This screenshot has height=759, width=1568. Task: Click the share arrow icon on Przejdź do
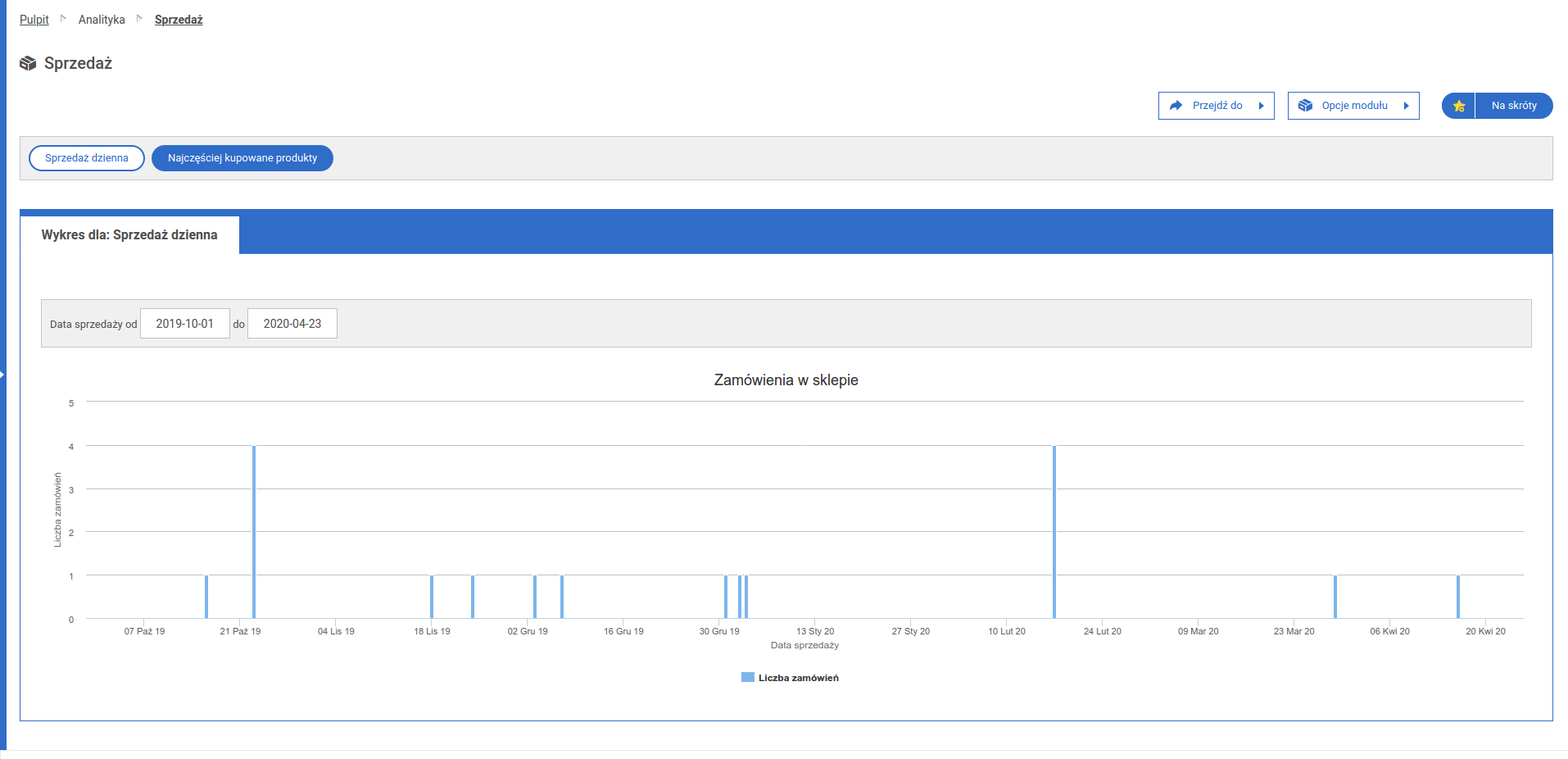(1176, 106)
